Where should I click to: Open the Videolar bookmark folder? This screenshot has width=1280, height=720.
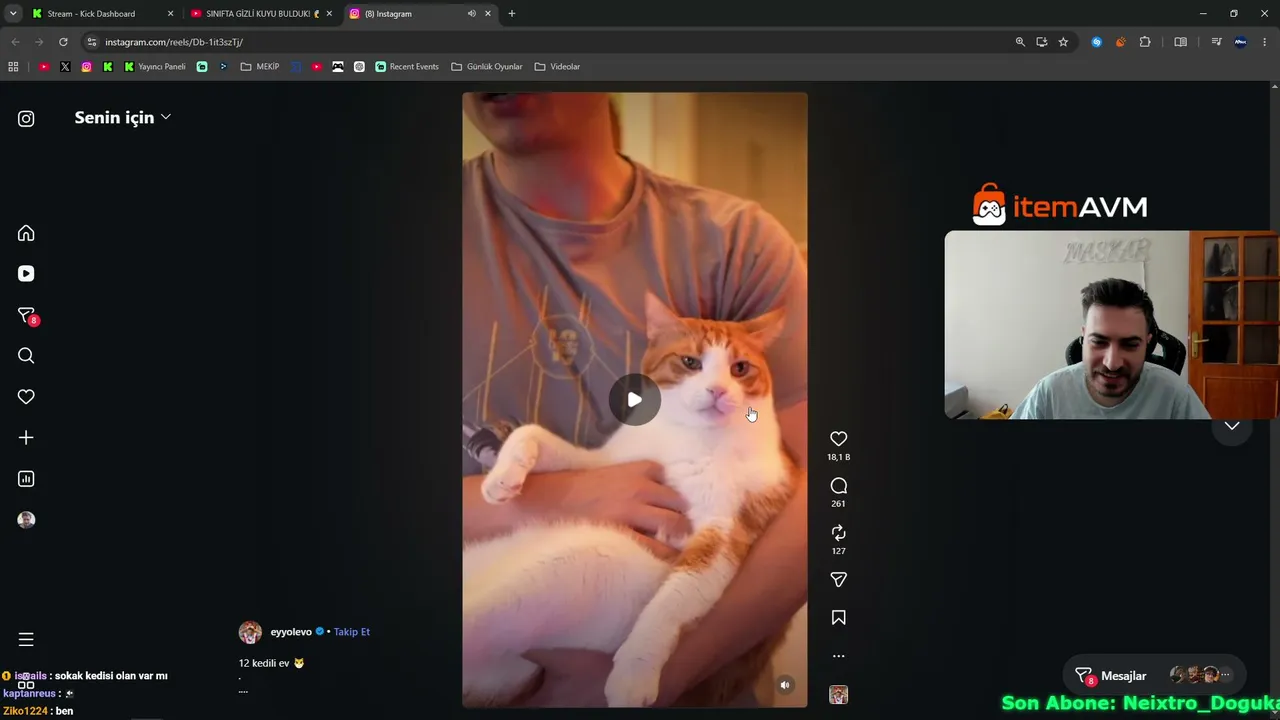(x=557, y=67)
